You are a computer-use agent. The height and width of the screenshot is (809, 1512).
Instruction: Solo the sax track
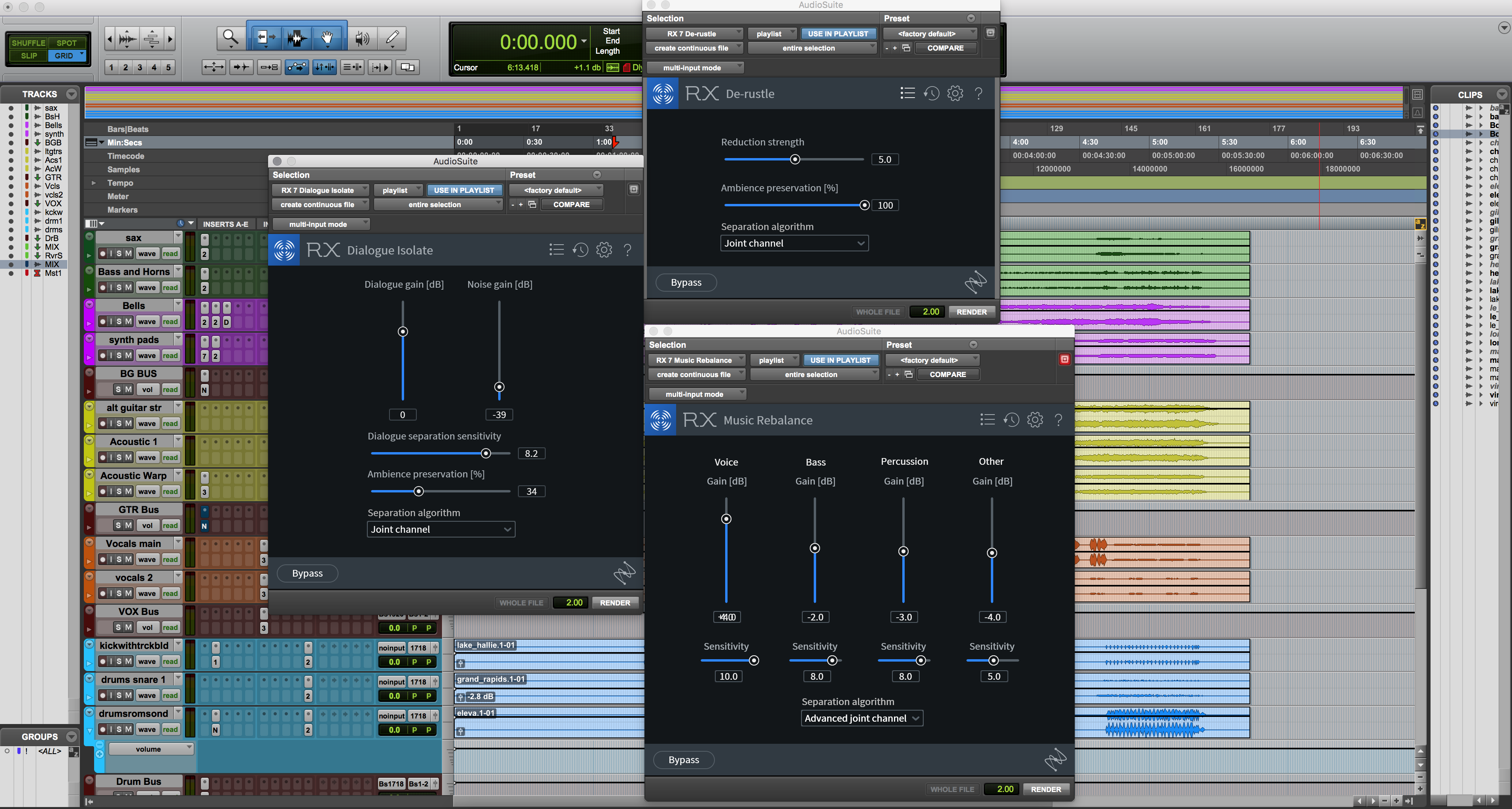(119, 253)
